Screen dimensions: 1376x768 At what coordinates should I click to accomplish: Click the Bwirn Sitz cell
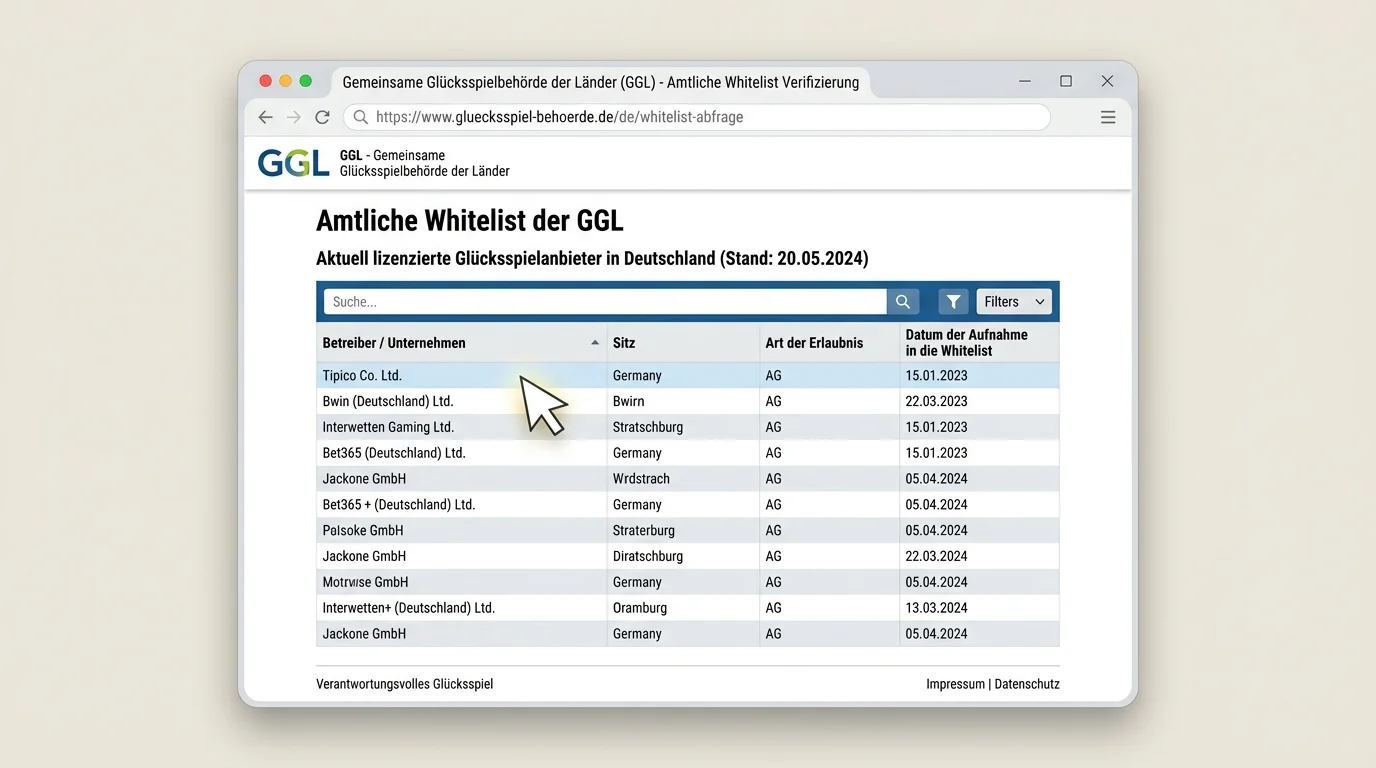coord(628,401)
